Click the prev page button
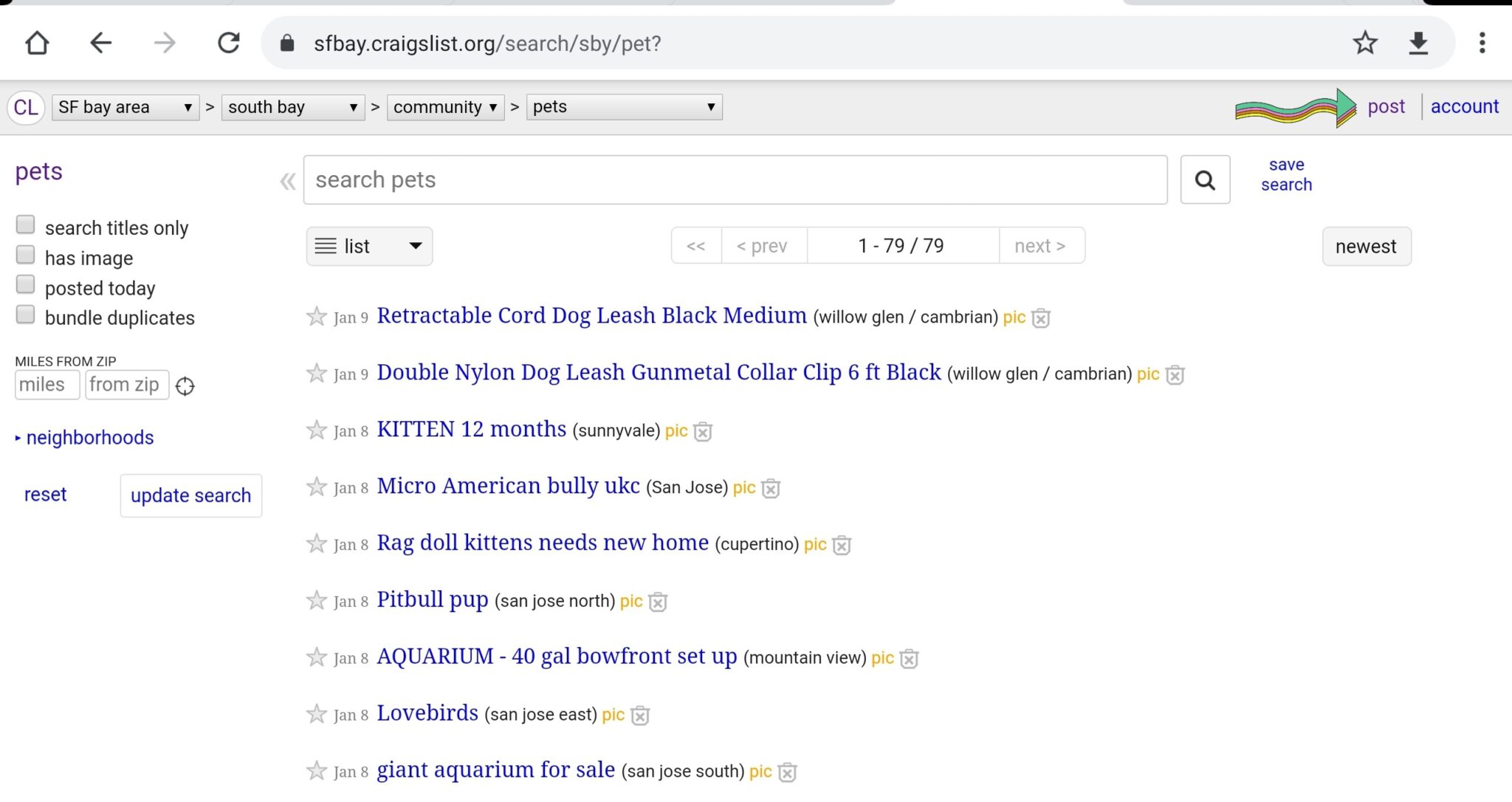1512x802 pixels. pyautogui.click(x=763, y=245)
